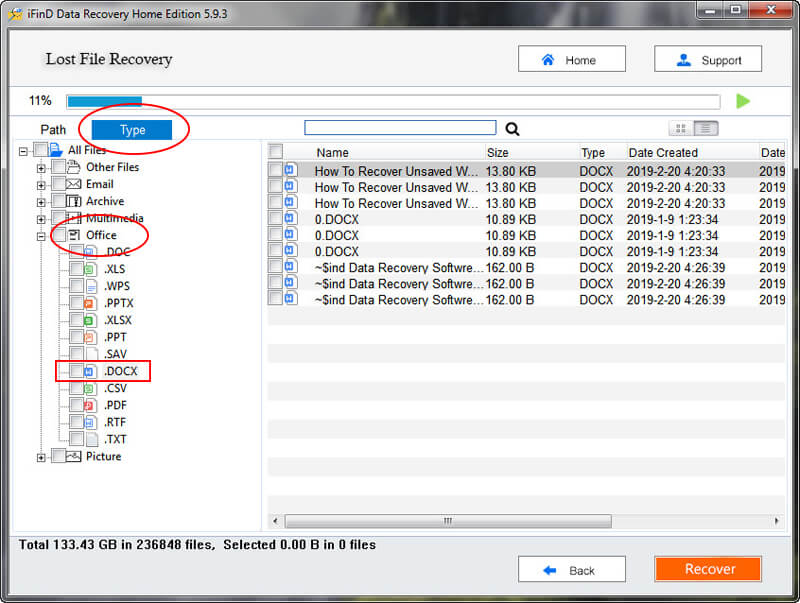Switch to the Type tab
Screen dimensions: 800x603
(132, 130)
